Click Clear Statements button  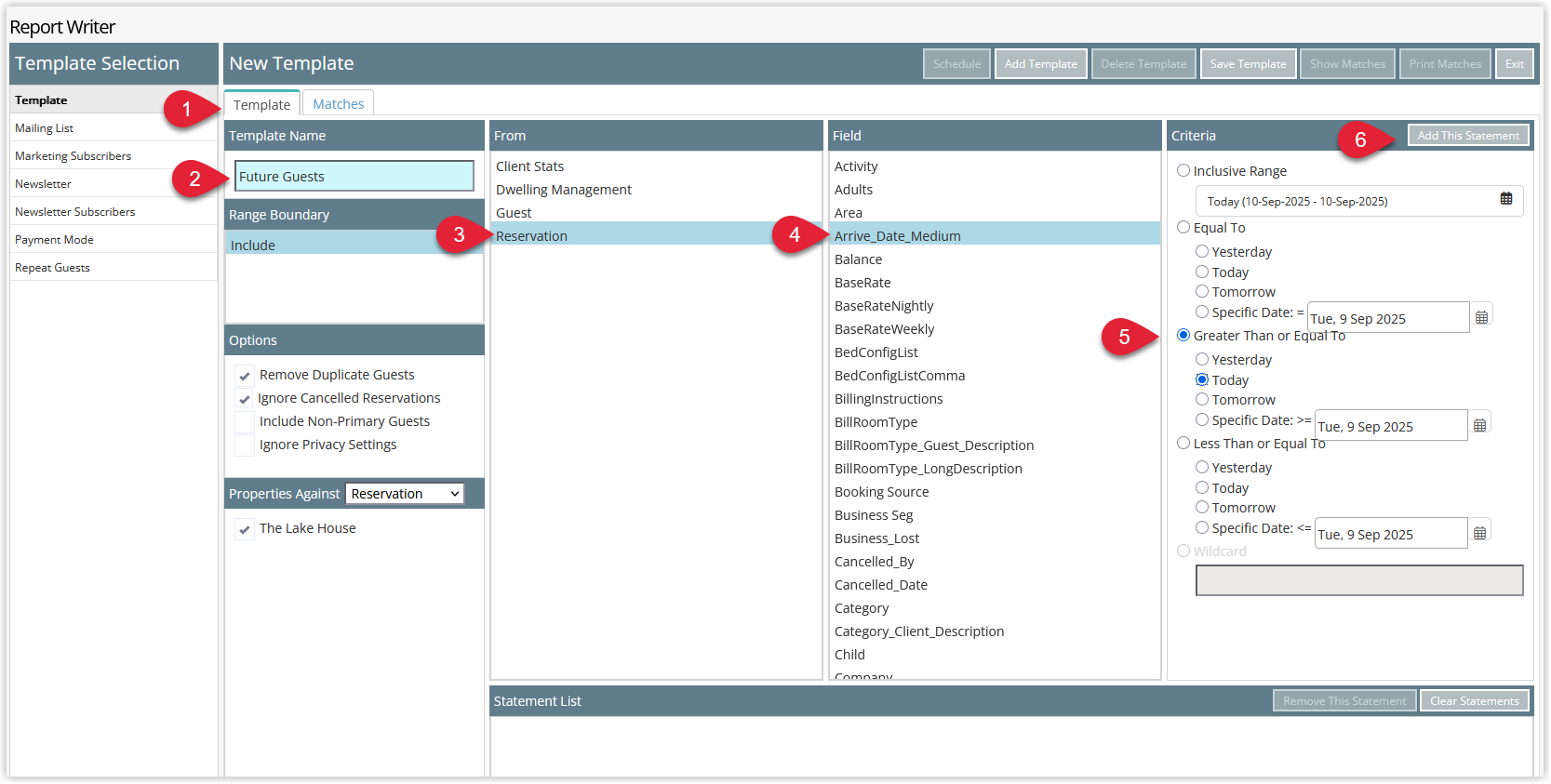(x=1475, y=700)
